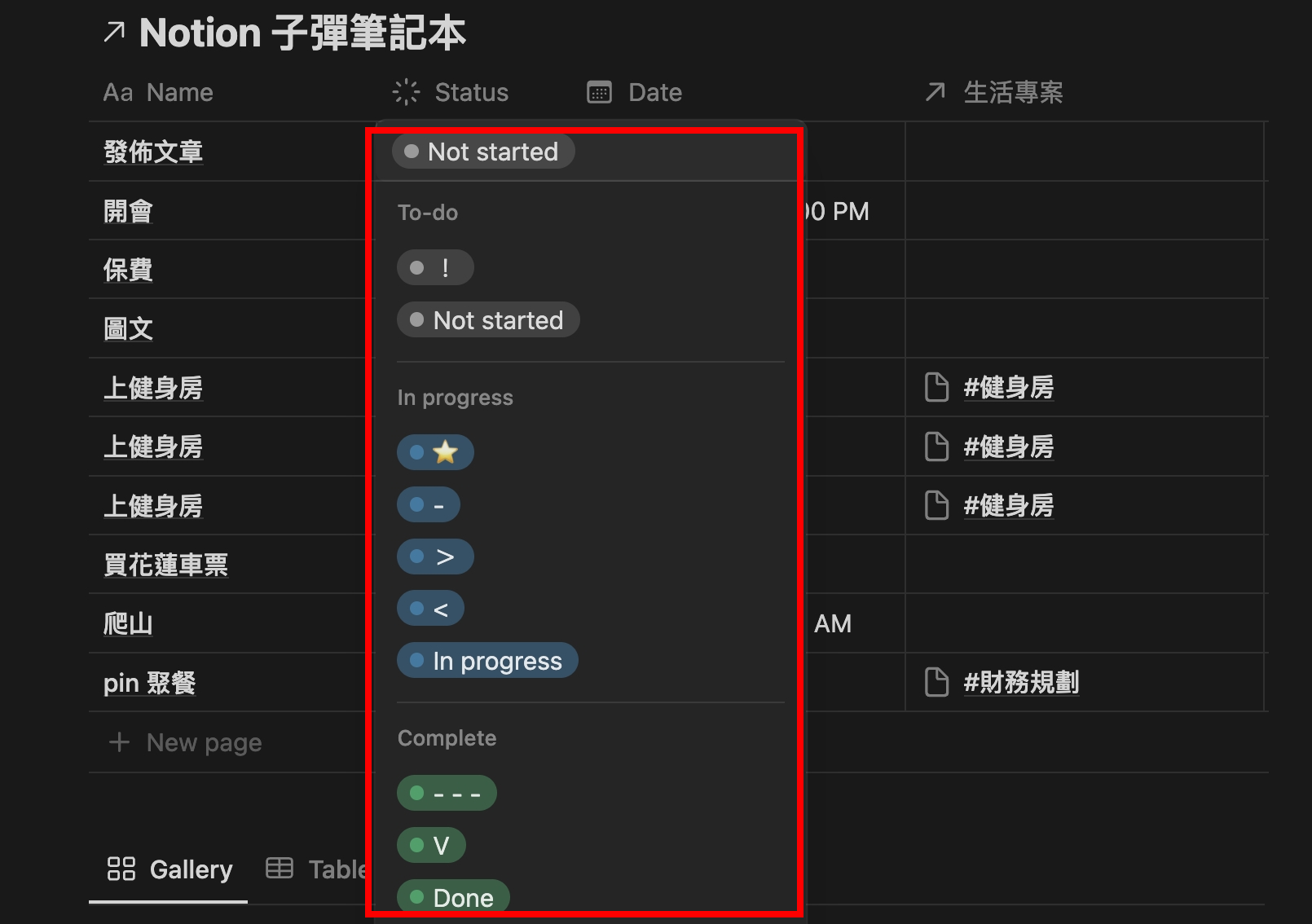Screen dimensions: 1312x924
Task: Select the star status option
Action: (435, 452)
